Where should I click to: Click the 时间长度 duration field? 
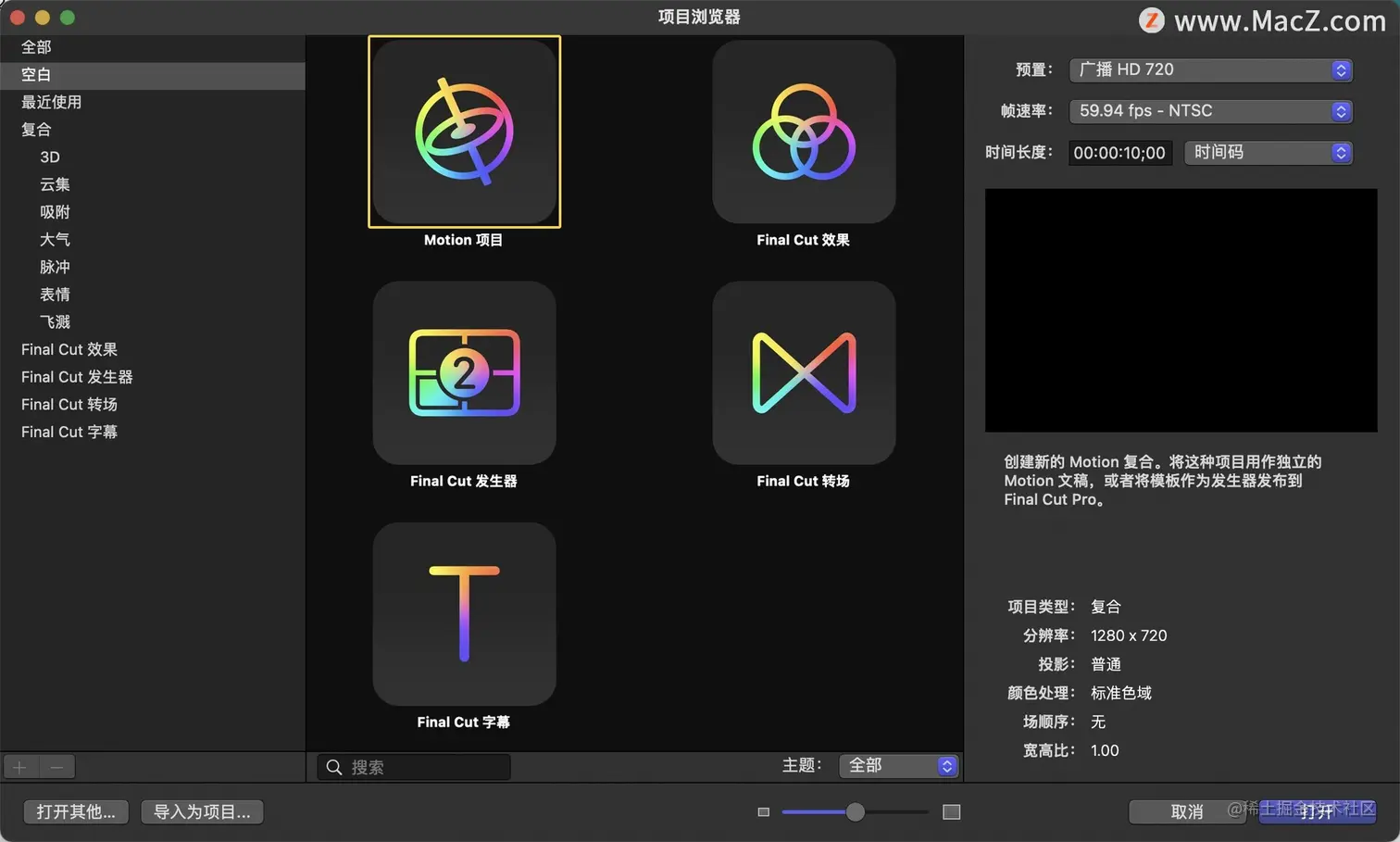tap(1119, 153)
